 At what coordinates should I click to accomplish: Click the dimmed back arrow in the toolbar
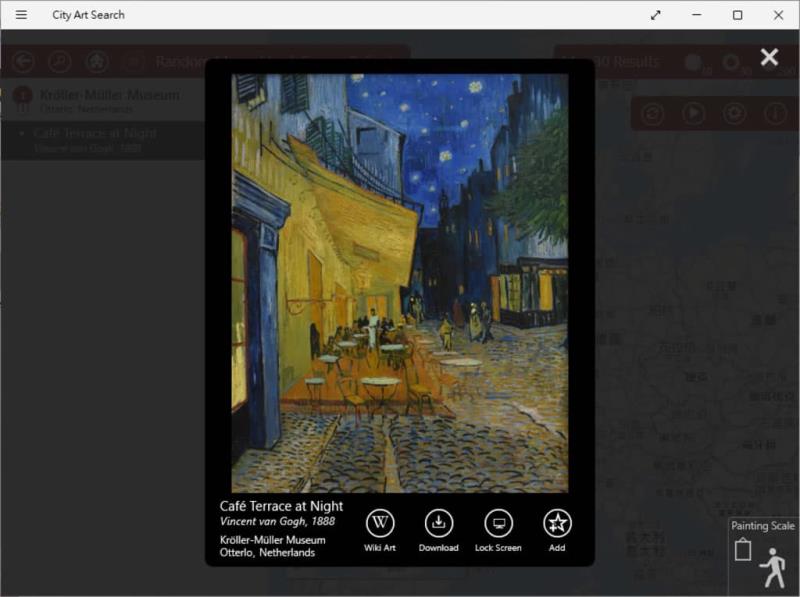[x=23, y=62]
